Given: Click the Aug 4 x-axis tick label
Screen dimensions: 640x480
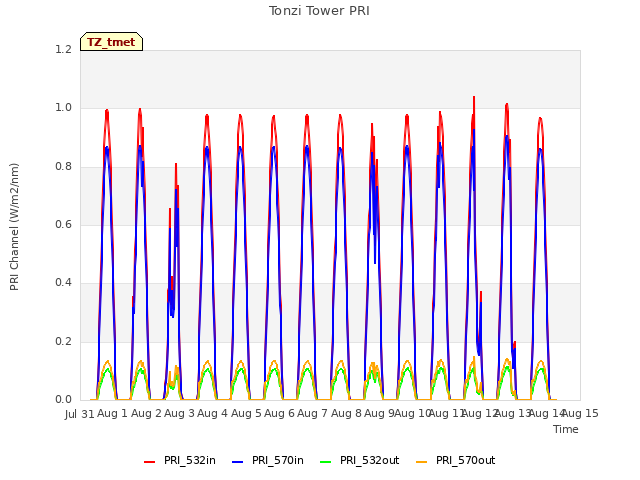Looking at the screenshot, I should click(x=213, y=413).
